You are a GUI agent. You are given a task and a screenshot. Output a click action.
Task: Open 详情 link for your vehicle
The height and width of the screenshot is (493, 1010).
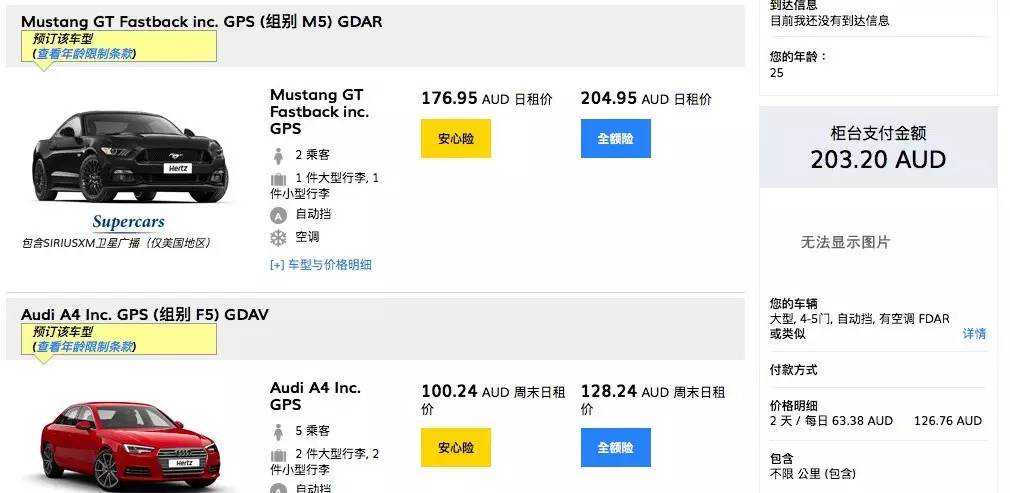[x=974, y=334]
